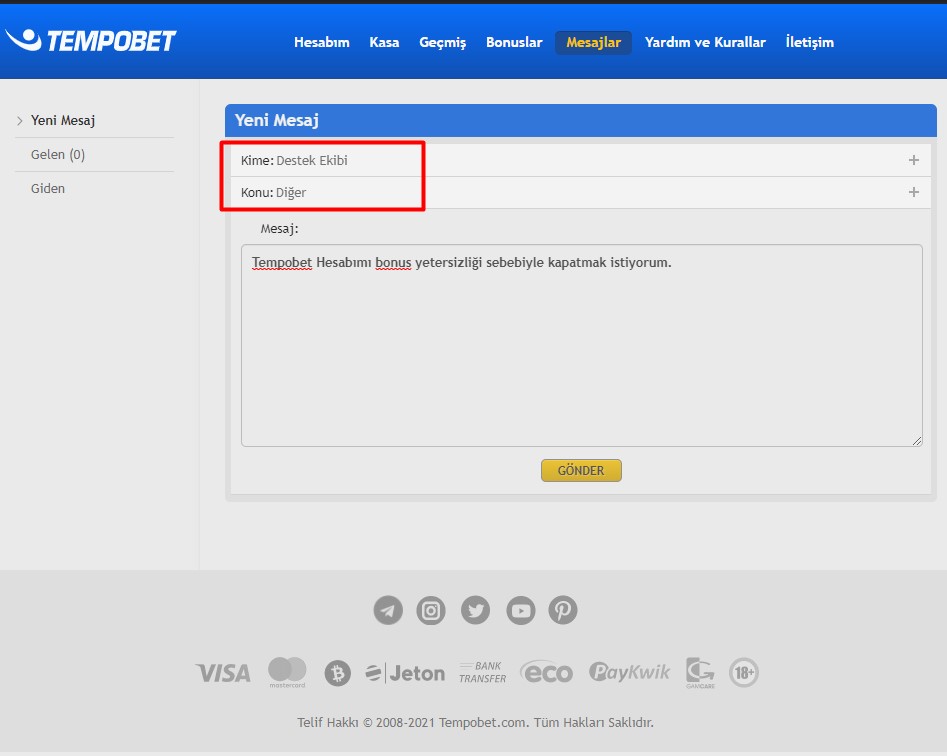The width and height of the screenshot is (947, 756).
Task: Open the Twitter social icon
Action: (x=475, y=610)
